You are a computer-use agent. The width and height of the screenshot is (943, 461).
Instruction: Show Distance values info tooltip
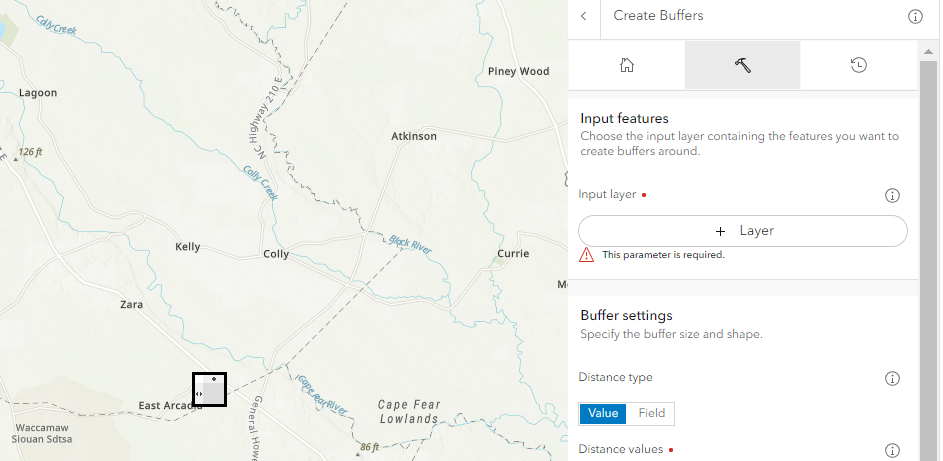[893, 450]
